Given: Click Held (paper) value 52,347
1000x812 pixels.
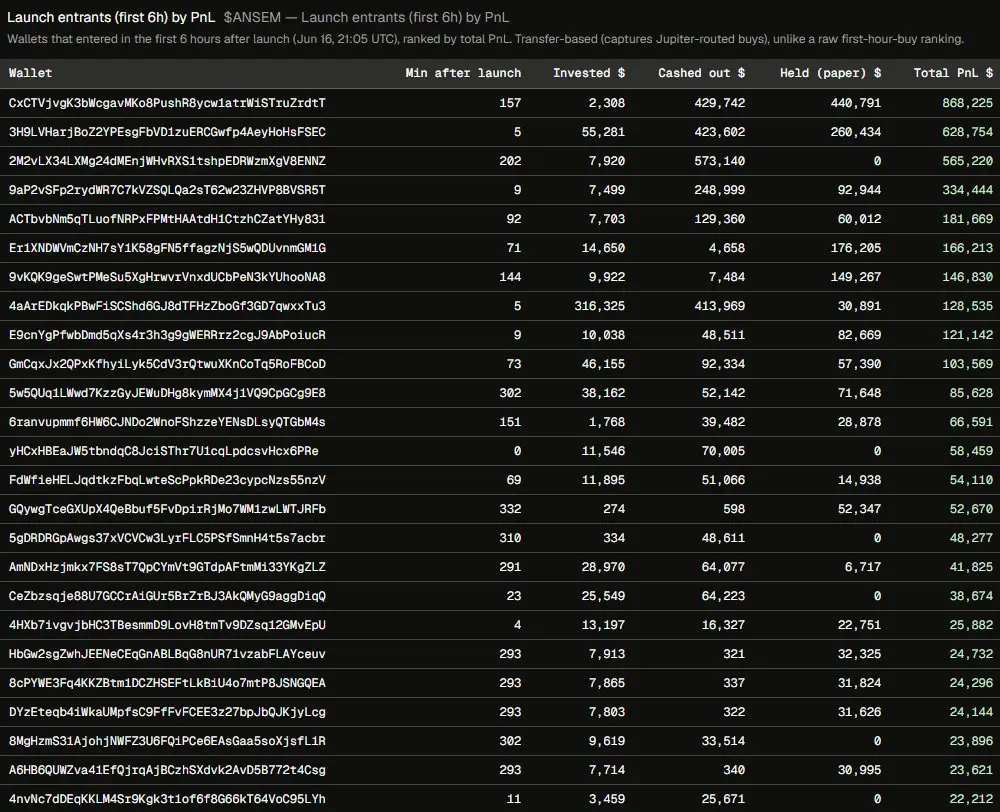Looking at the screenshot, I should (x=860, y=509).
